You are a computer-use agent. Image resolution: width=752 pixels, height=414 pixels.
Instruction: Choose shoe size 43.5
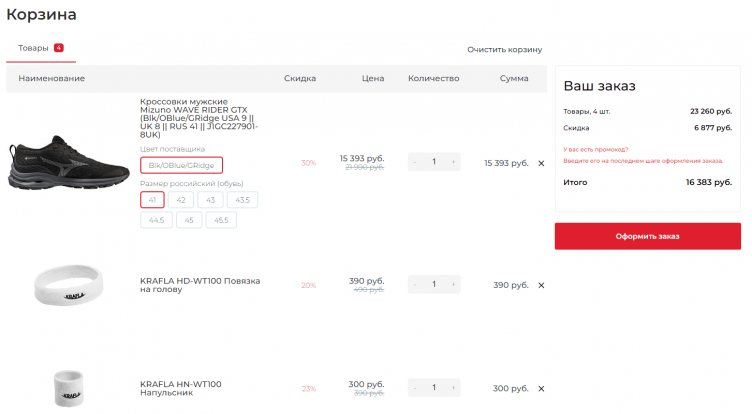pos(241,200)
